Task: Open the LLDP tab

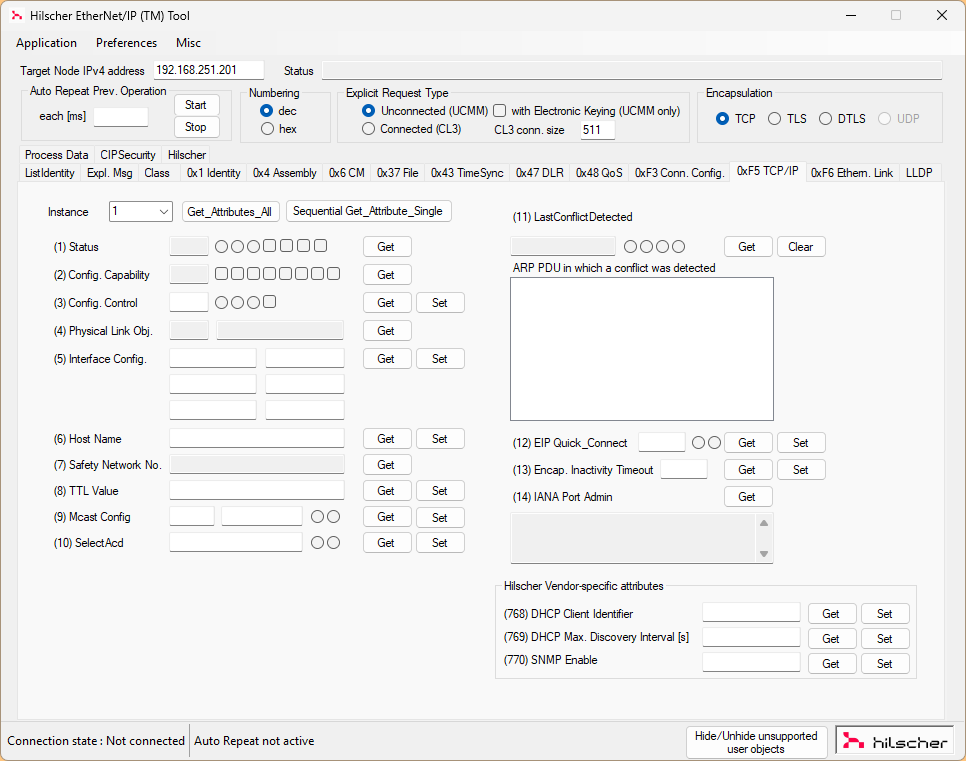Action: [x=919, y=173]
